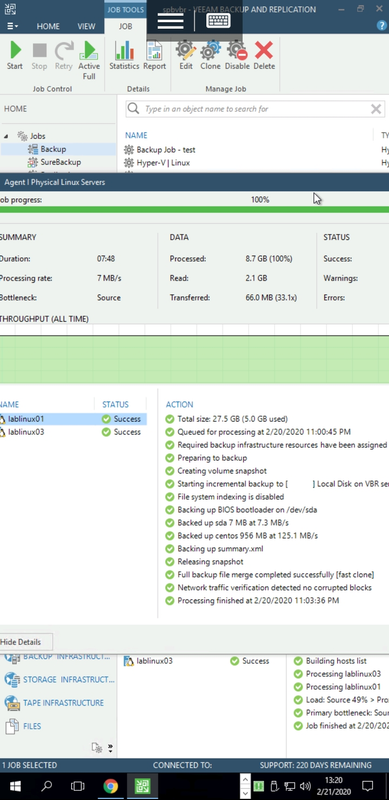Click the magnifier icon in search box
Image resolution: width=389 pixels, height=800 pixels.
click(x=133, y=109)
